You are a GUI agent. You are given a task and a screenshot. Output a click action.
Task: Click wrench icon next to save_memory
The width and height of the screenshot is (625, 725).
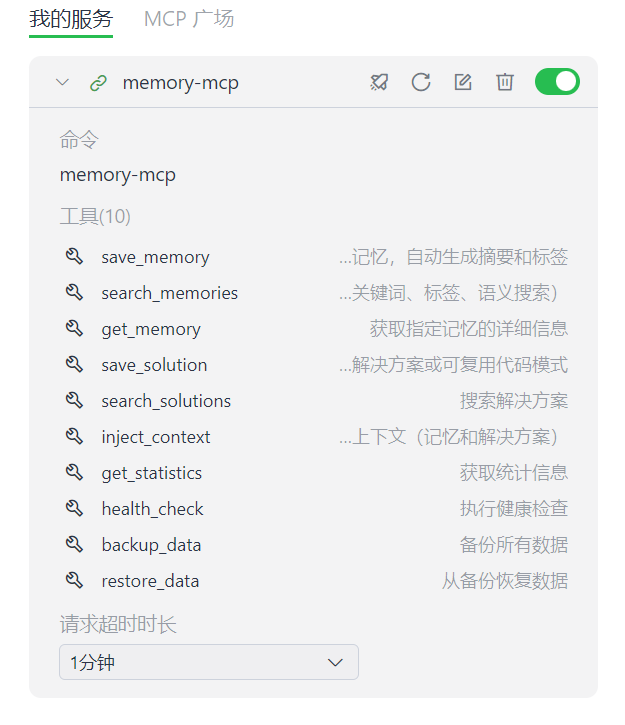click(x=74, y=257)
